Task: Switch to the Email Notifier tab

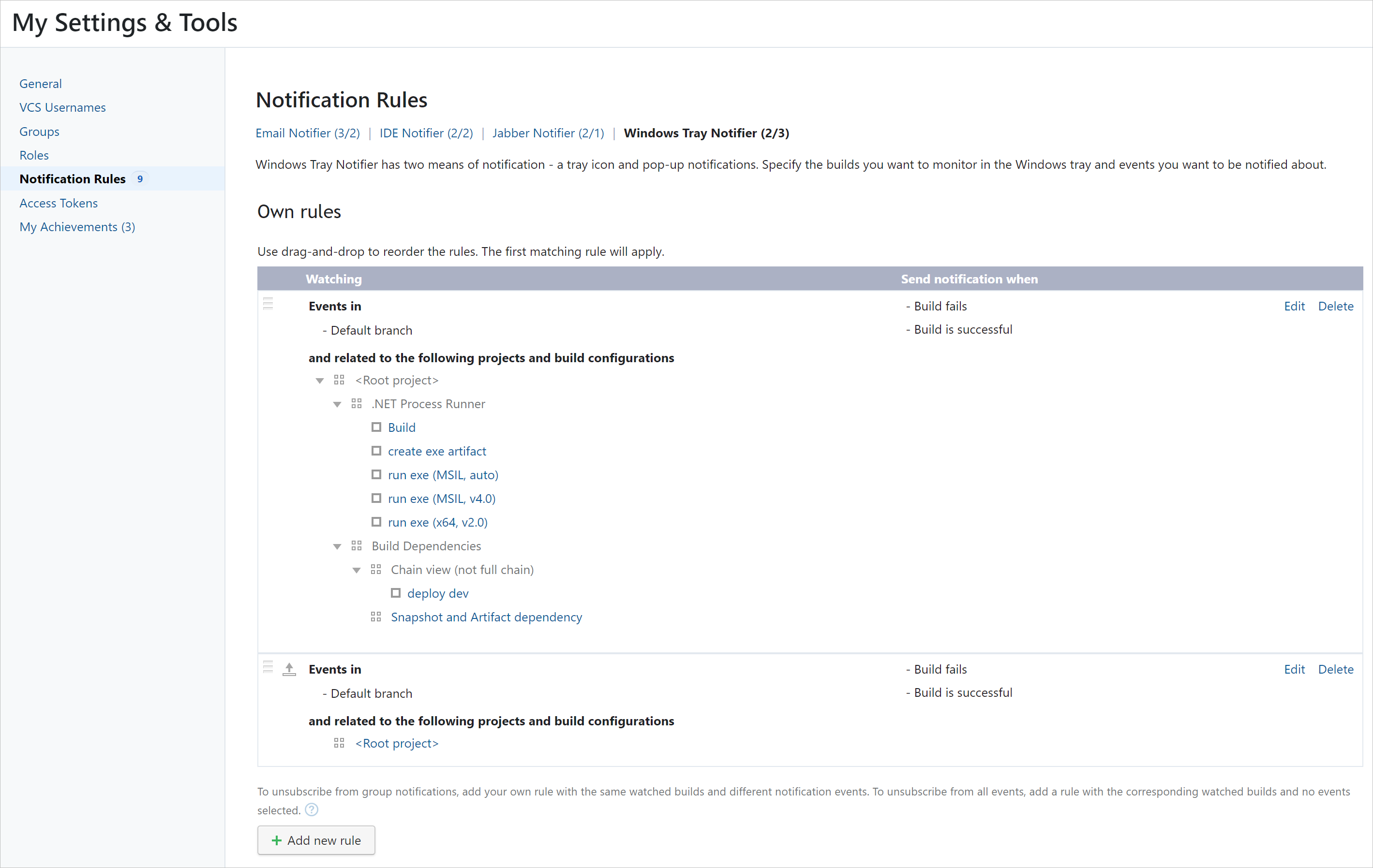Action: pos(307,133)
